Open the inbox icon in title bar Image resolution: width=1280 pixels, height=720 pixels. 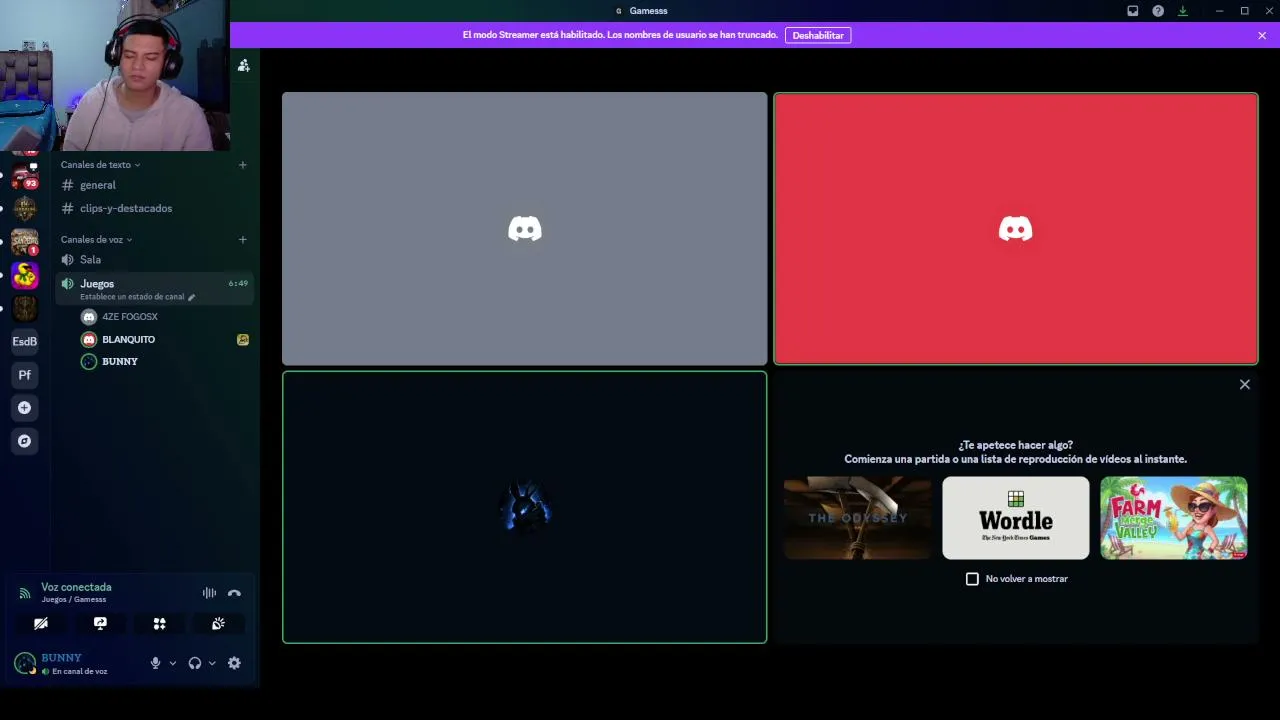coord(1133,11)
